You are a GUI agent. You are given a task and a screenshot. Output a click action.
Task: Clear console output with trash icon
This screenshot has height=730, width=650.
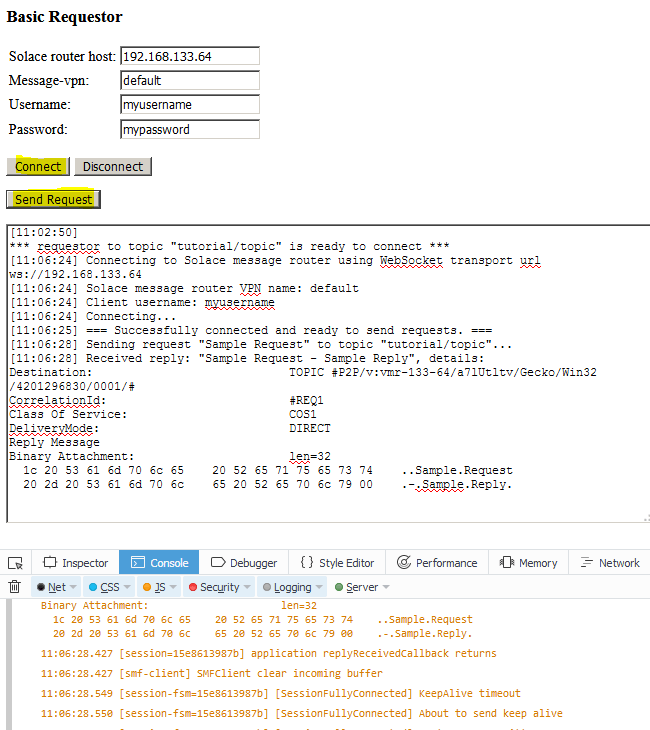14,587
